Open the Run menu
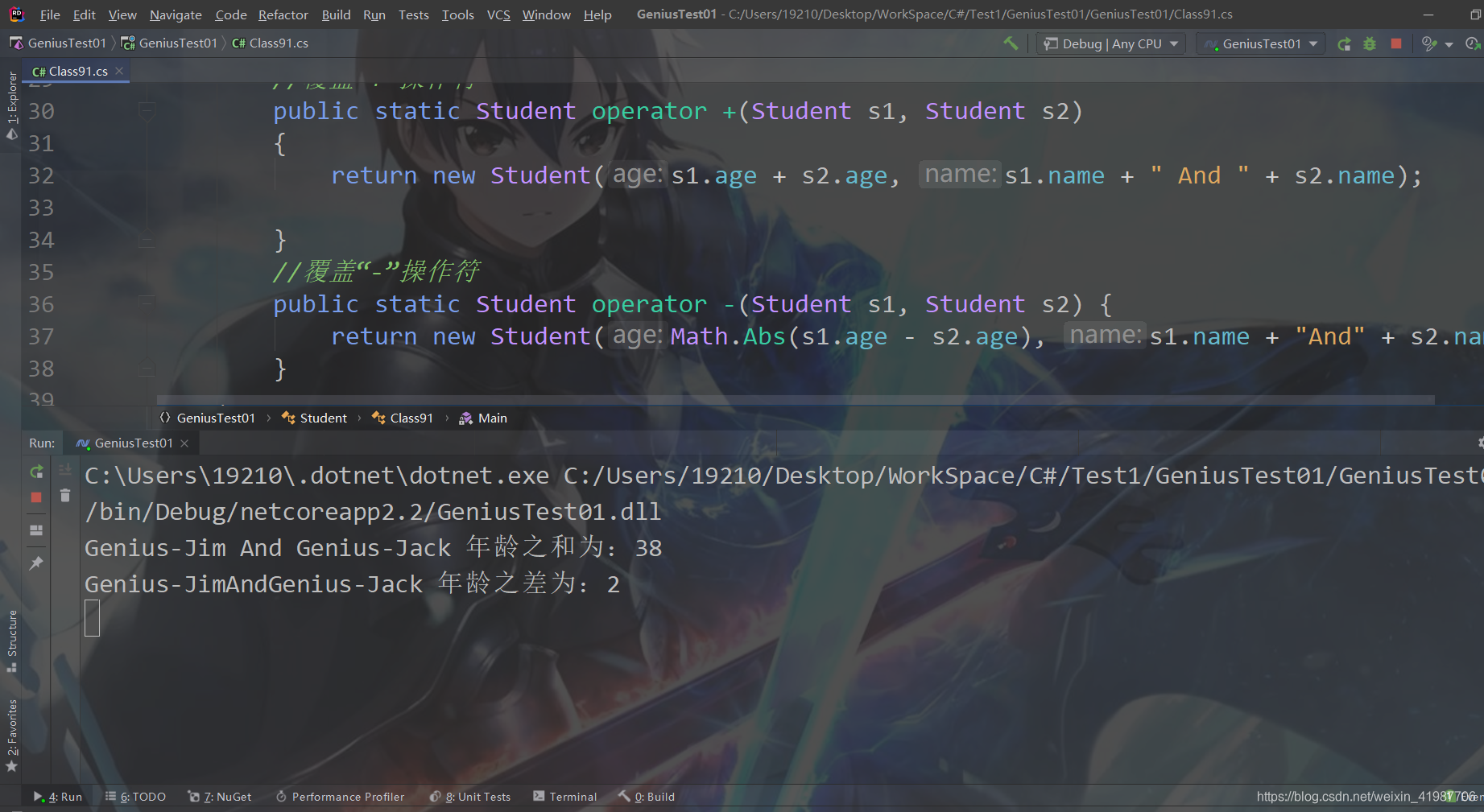 [374, 14]
